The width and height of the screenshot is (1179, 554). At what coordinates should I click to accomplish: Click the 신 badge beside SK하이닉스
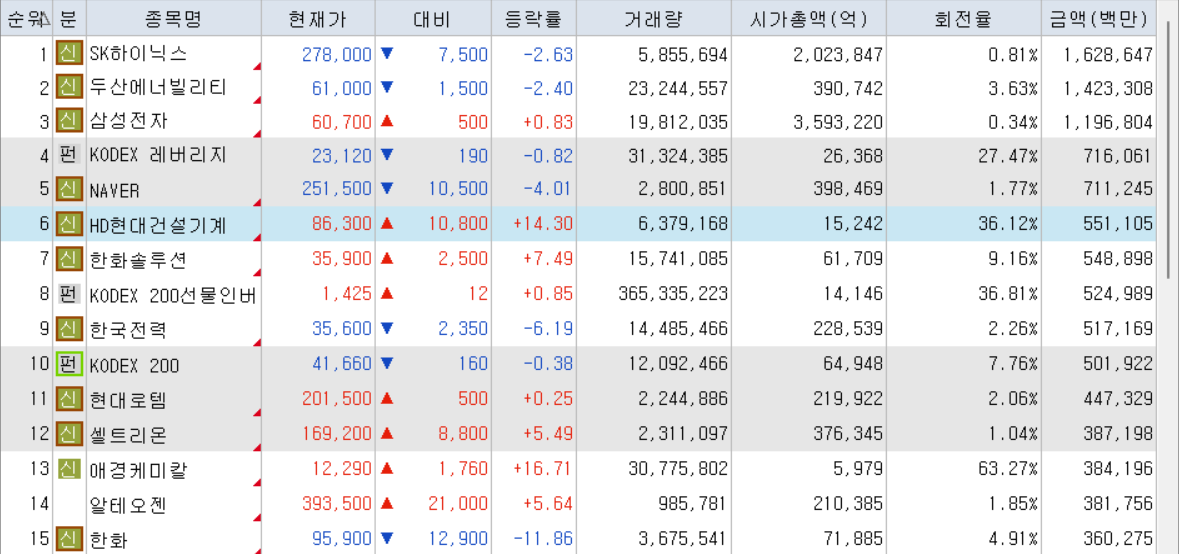point(68,54)
